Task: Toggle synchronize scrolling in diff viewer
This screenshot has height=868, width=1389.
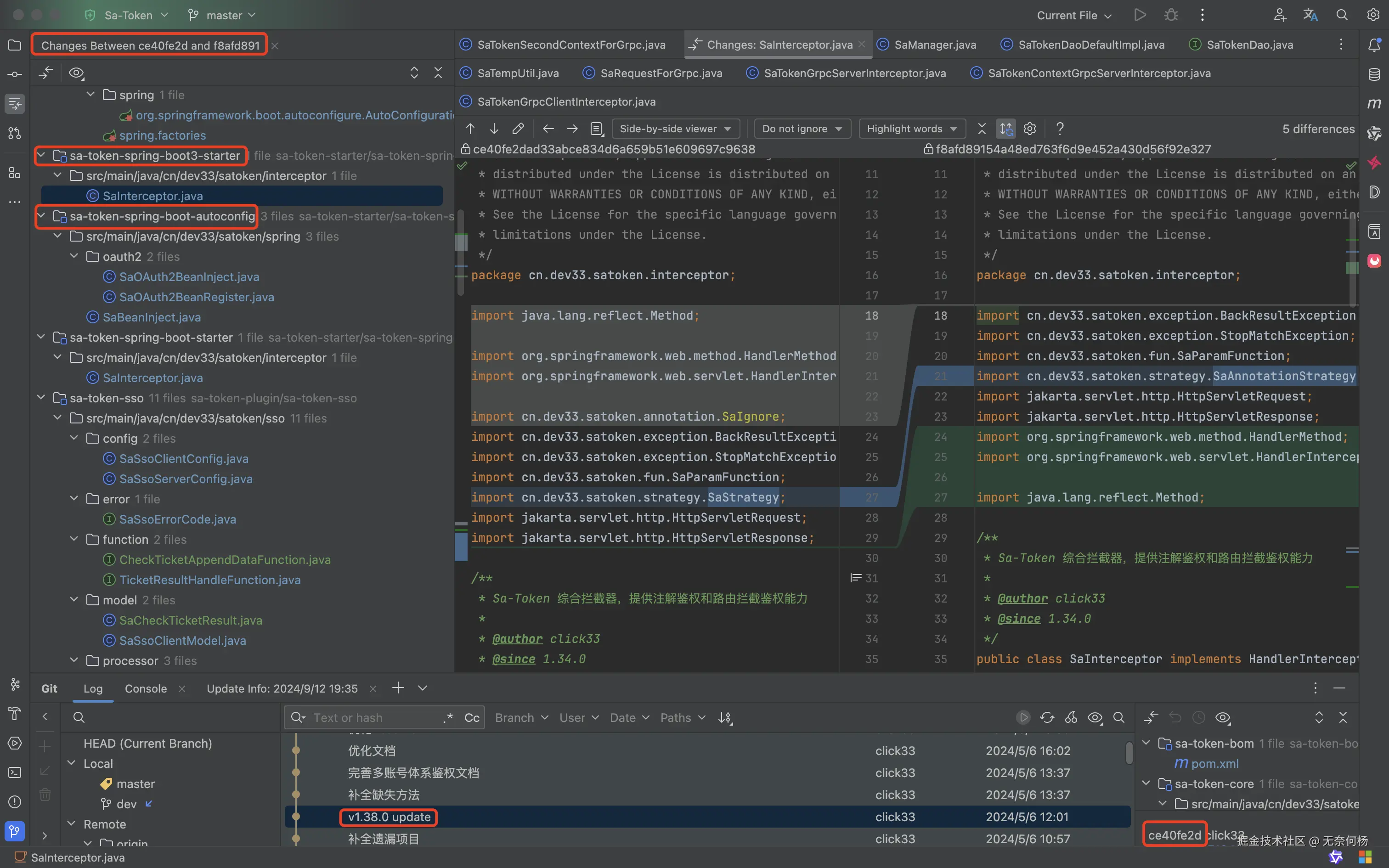Action: (1006, 129)
